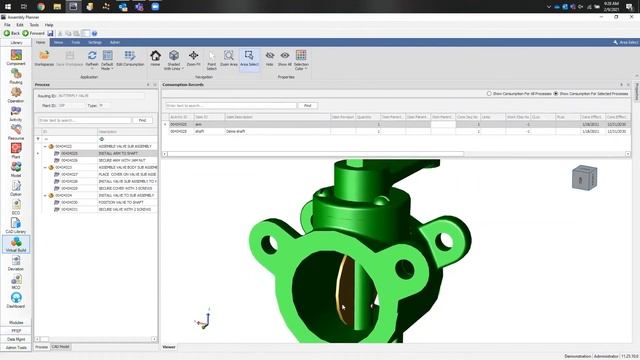This screenshot has height=360, width=640.
Task: Switch to the Process bottom tab
Action: pyautogui.click(x=41, y=347)
